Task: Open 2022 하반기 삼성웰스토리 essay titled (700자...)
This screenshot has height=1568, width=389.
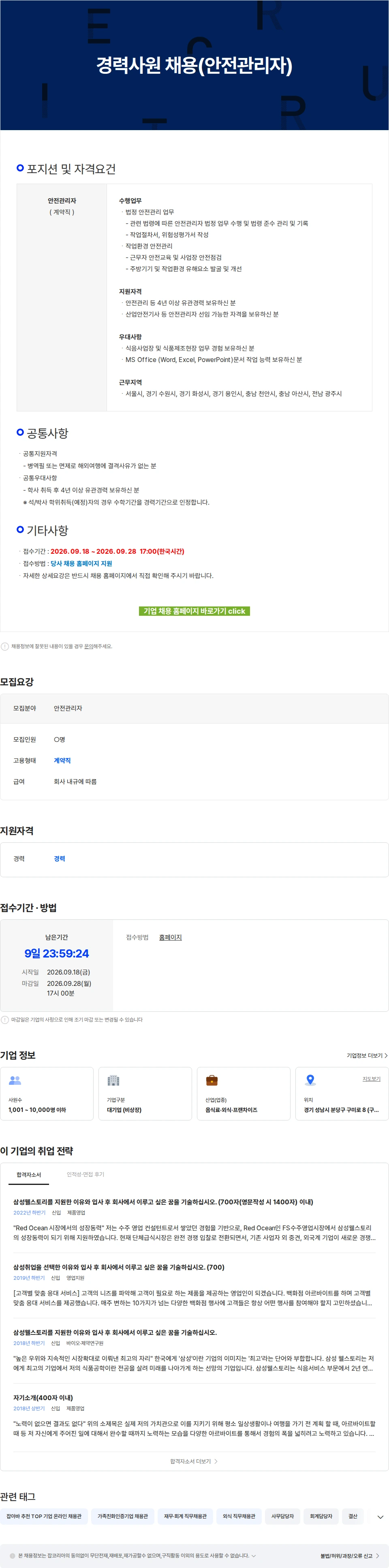Action: (x=163, y=1202)
